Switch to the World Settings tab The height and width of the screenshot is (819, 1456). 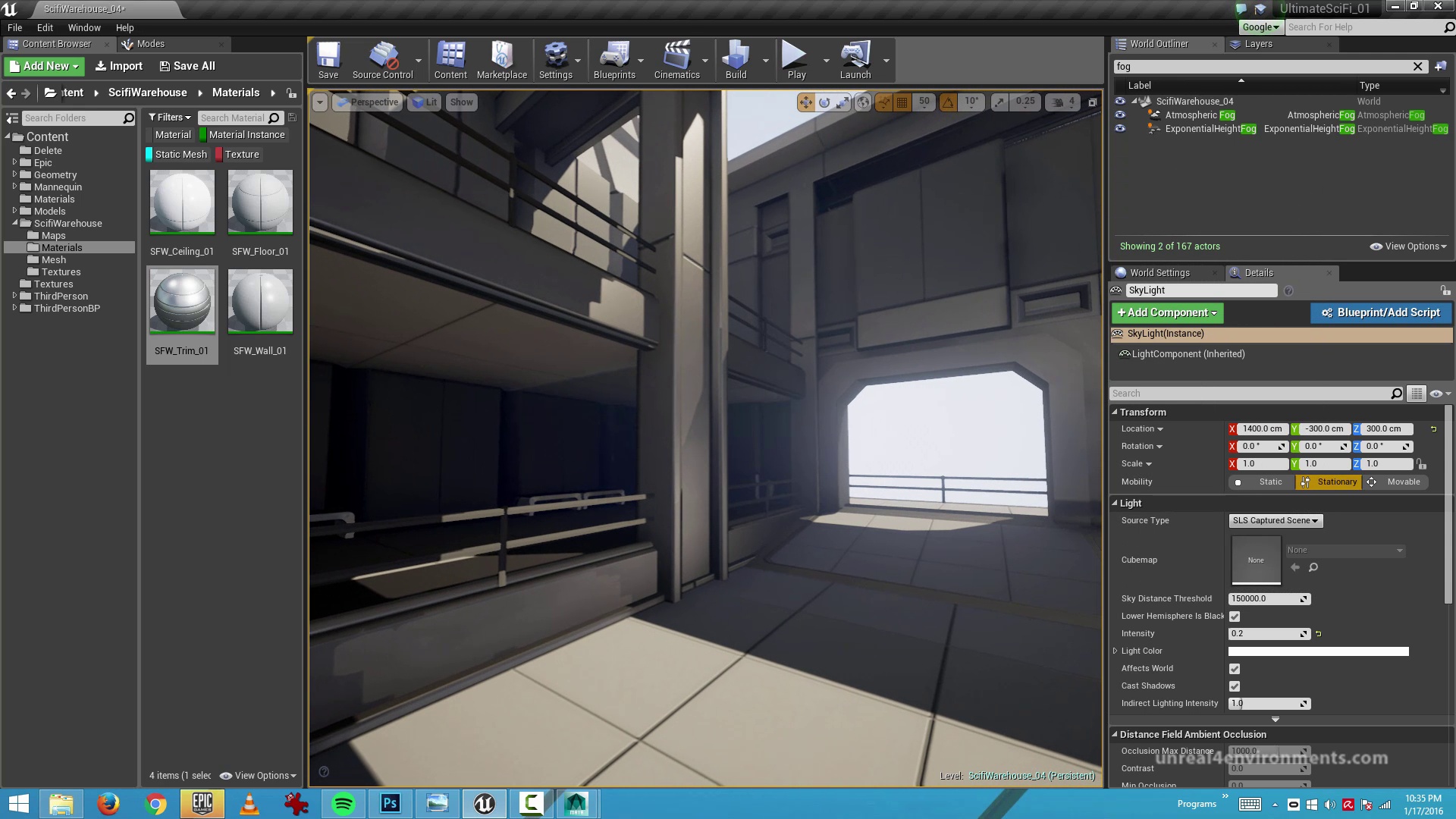(1159, 273)
